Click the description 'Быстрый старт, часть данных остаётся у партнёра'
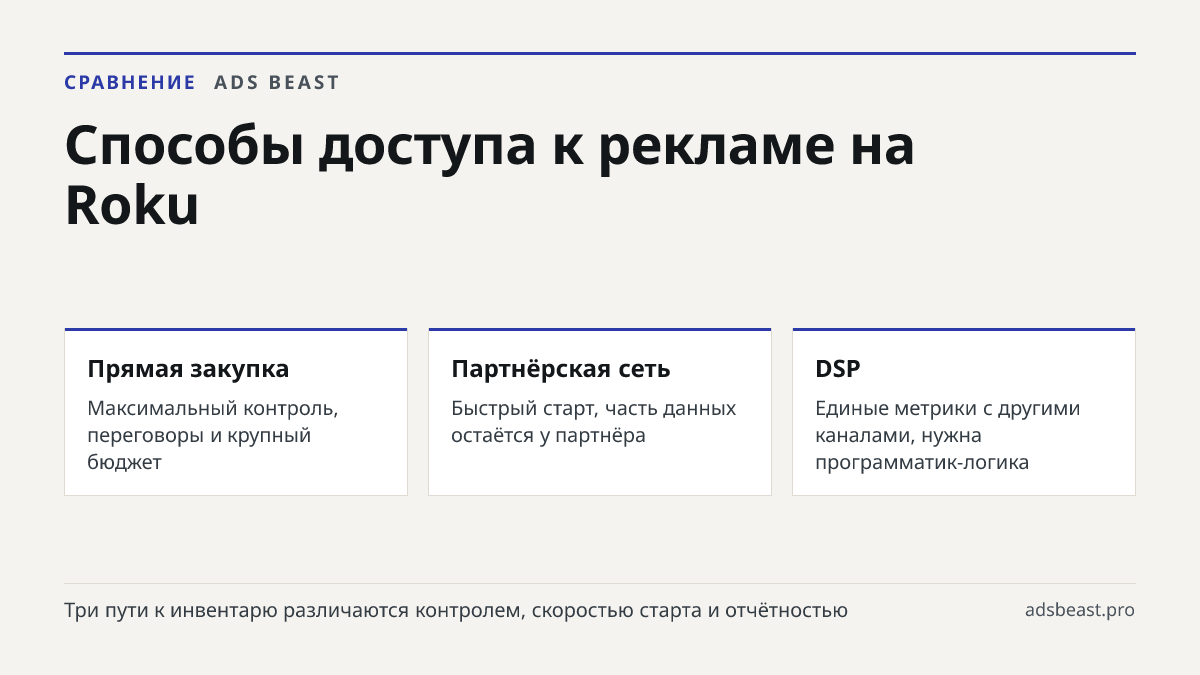Image resolution: width=1200 pixels, height=675 pixels. coord(594,422)
